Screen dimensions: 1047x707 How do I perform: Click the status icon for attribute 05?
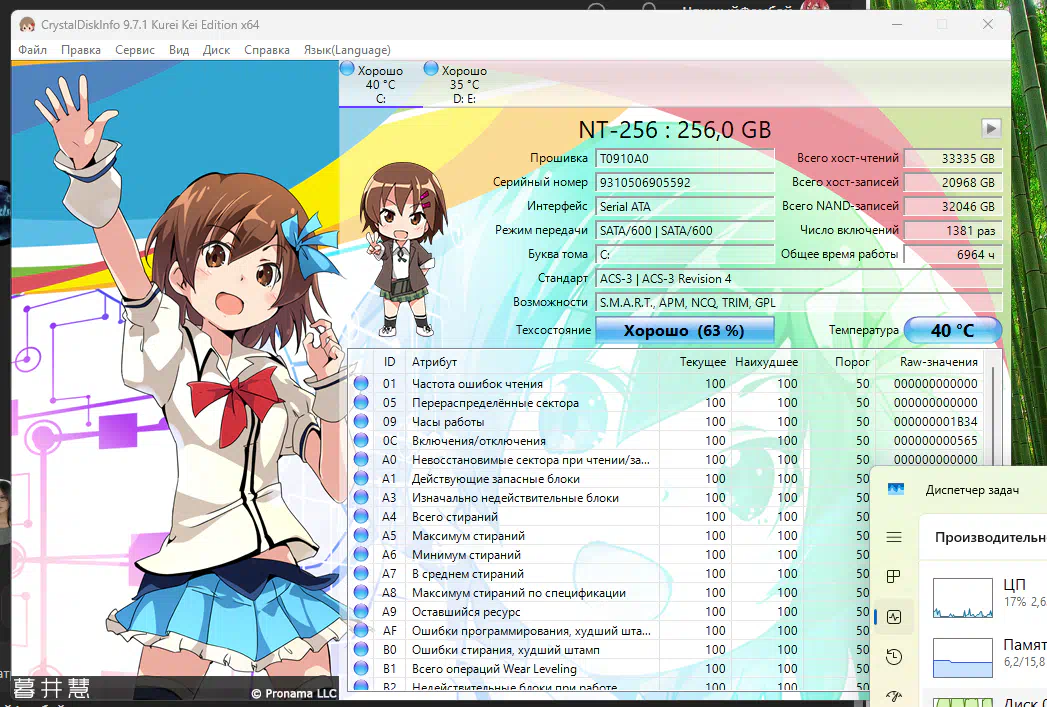click(361, 402)
